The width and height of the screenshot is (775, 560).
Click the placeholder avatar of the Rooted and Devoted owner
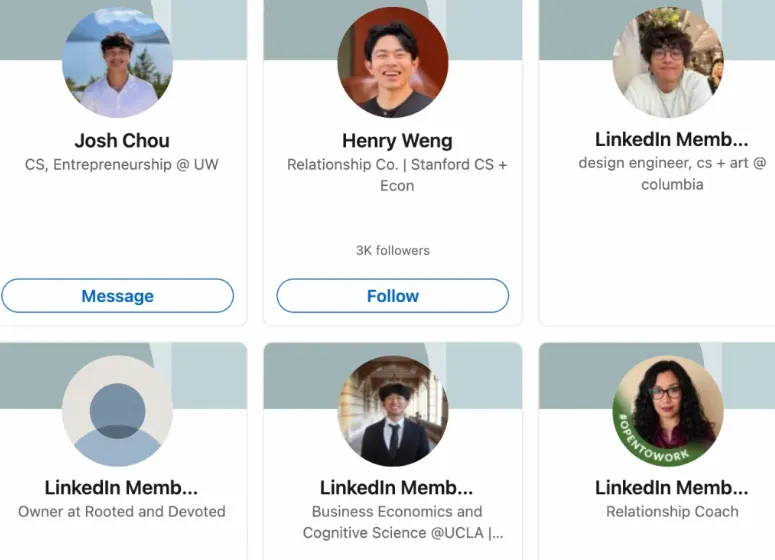click(x=118, y=411)
